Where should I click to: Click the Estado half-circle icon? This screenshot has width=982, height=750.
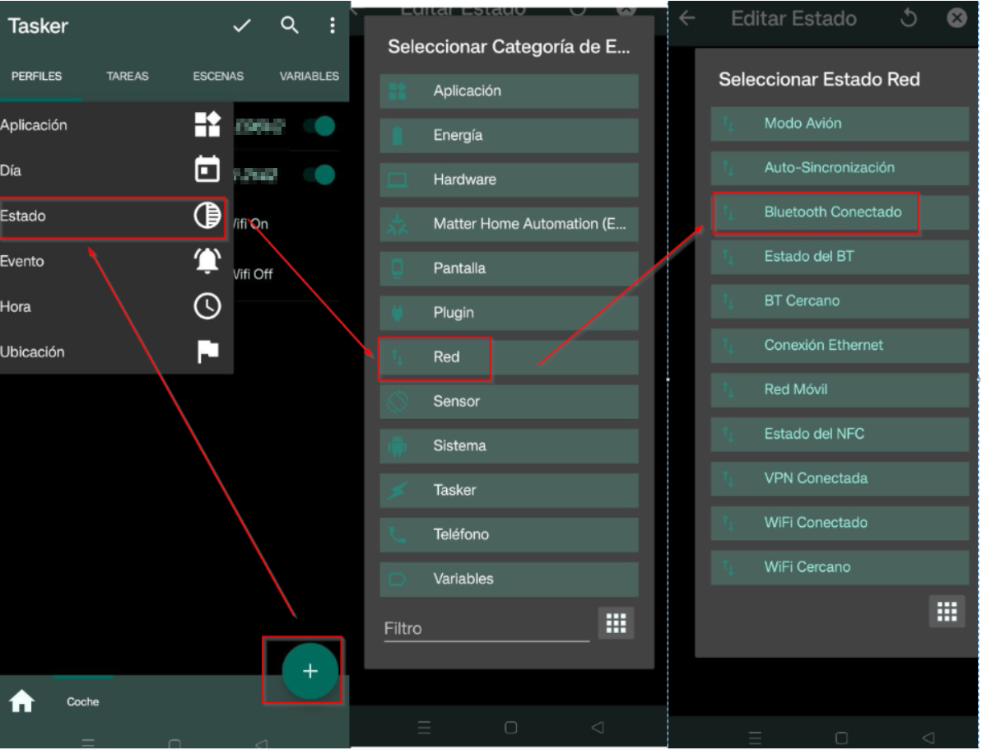[x=207, y=215]
